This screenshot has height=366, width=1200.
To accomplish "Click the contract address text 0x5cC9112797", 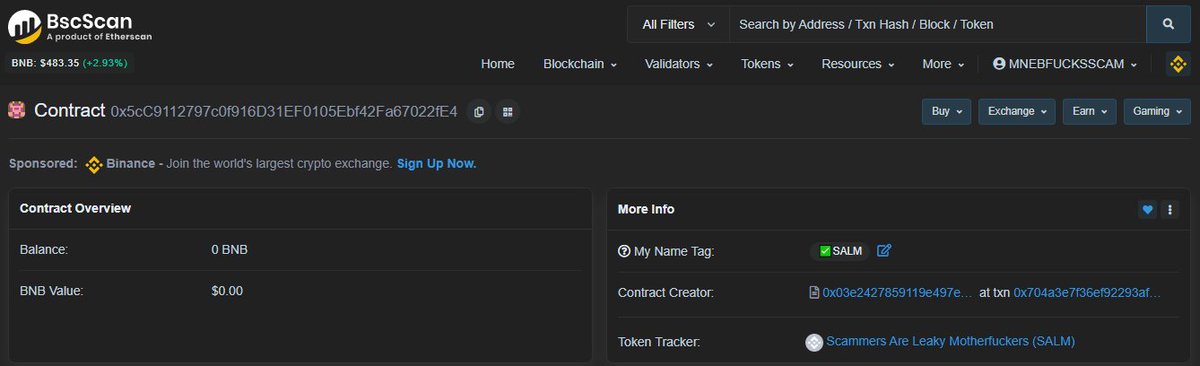I will 284,112.
